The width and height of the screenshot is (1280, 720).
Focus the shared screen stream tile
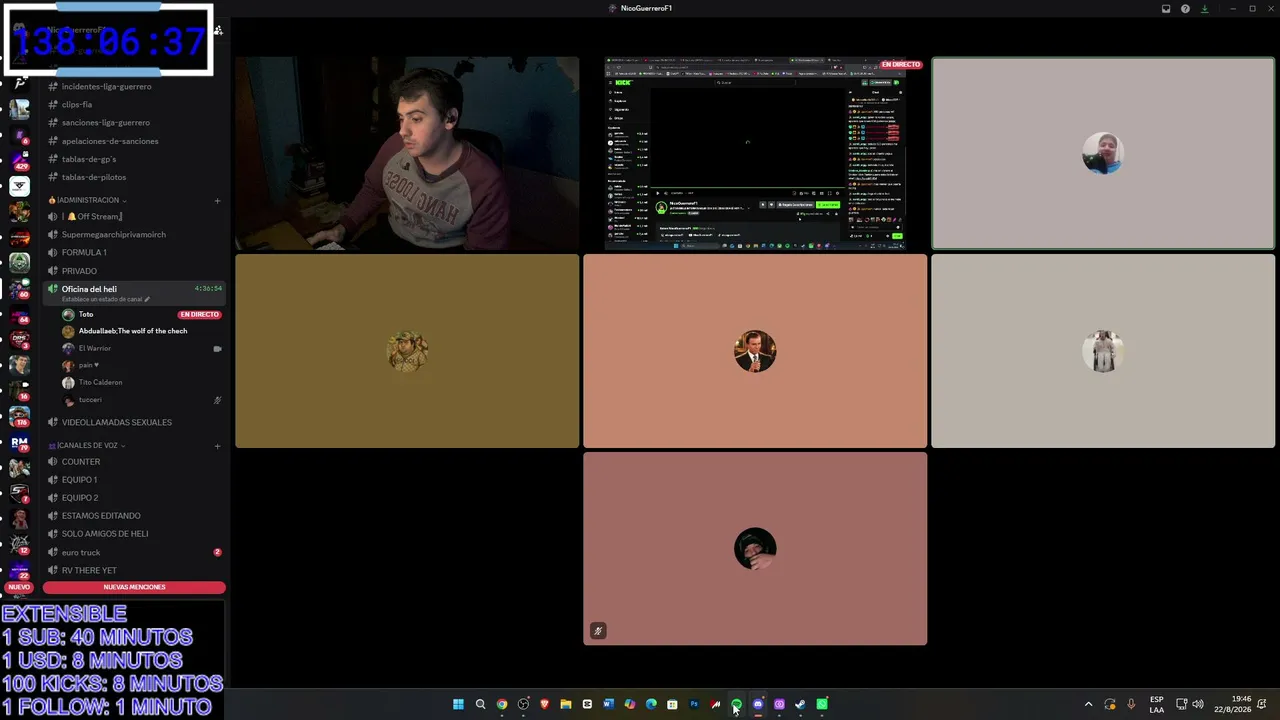tap(755, 153)
